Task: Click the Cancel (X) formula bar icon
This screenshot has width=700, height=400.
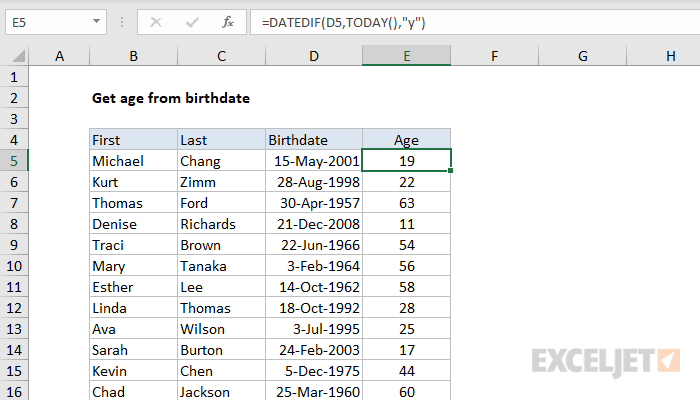Action: click(156, 22)
